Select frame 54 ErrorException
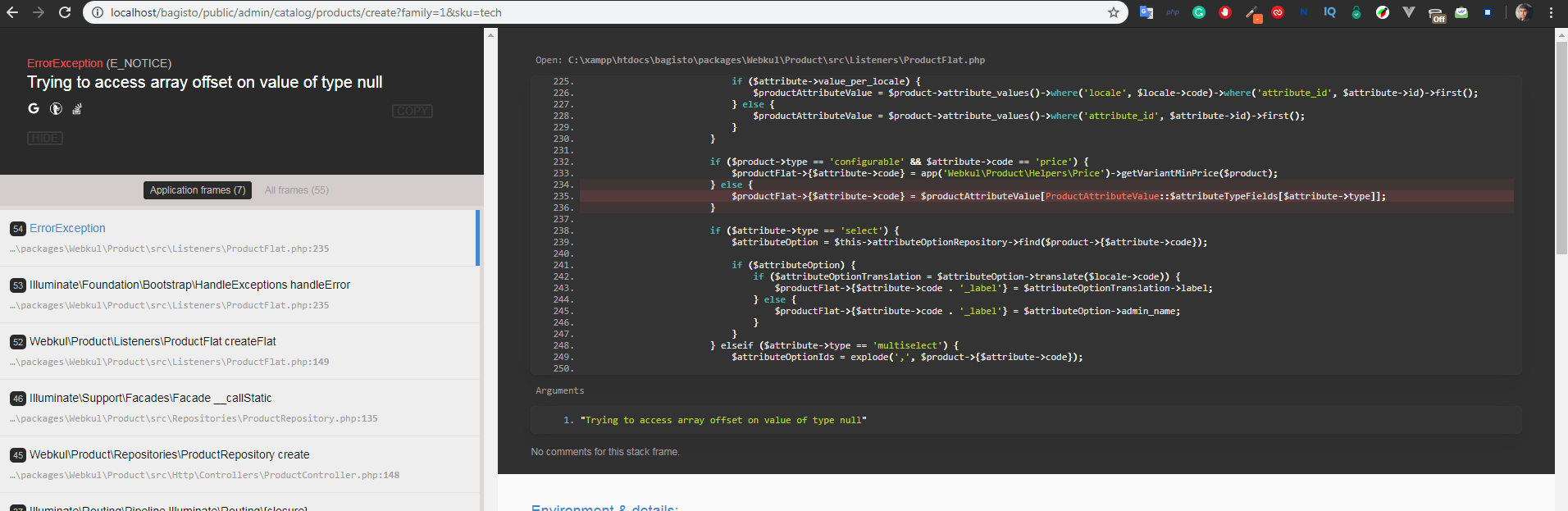This screenshot has height=511, width=1568. [x=239, y=238]
